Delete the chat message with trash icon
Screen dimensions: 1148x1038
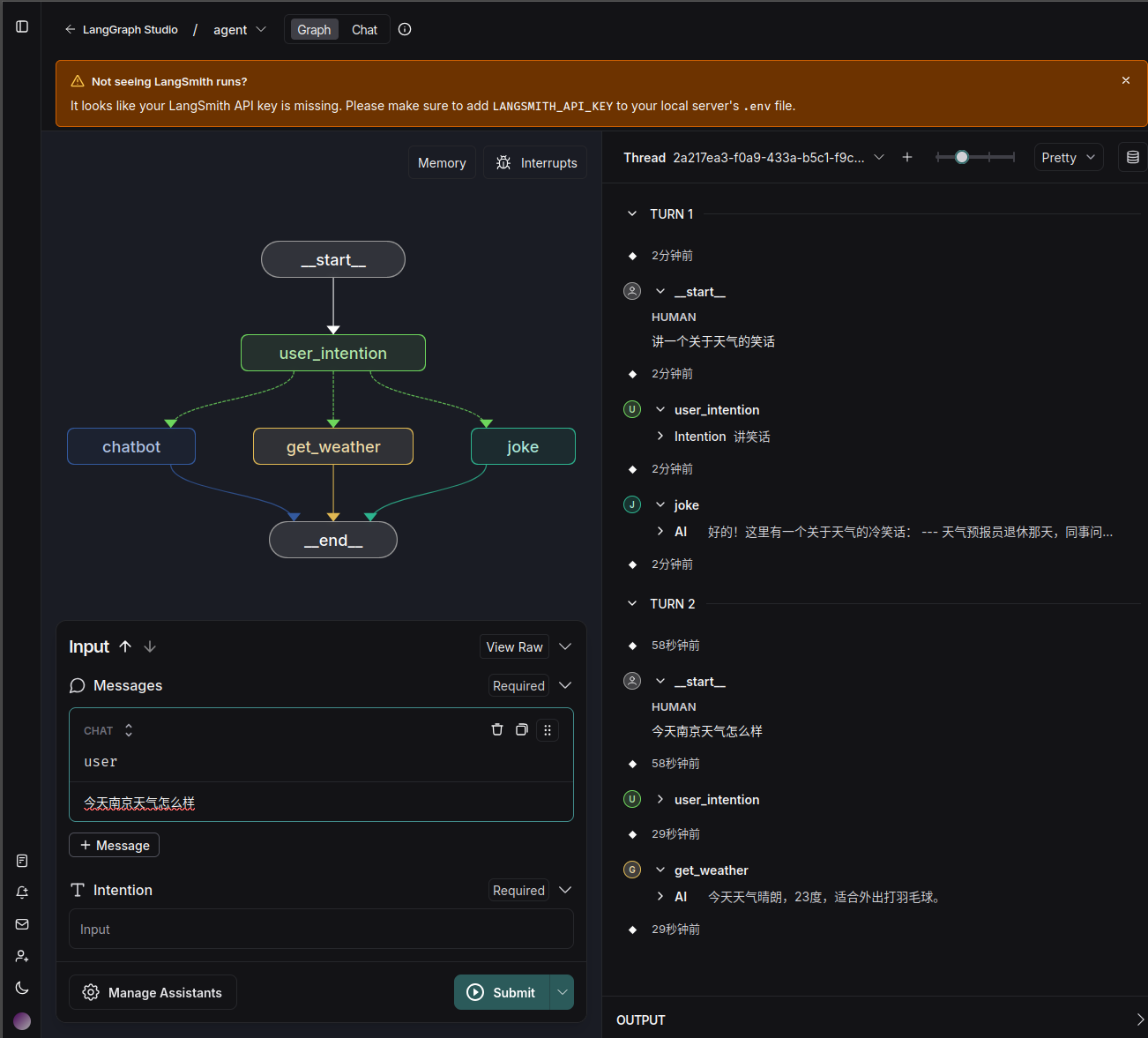[x=497, y=729]
